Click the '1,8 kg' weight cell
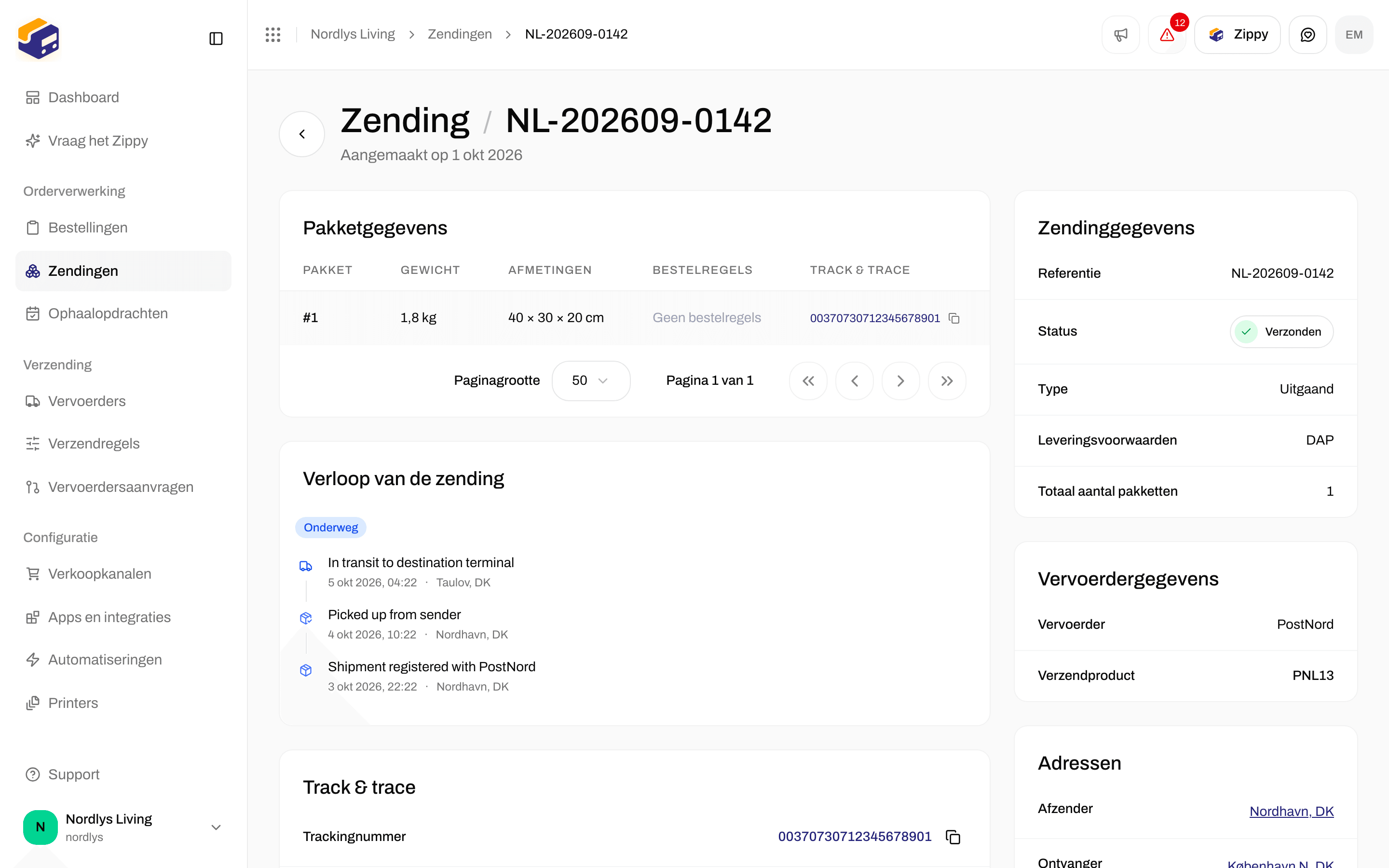This screenshot has width=1389, height=868. 419,318
